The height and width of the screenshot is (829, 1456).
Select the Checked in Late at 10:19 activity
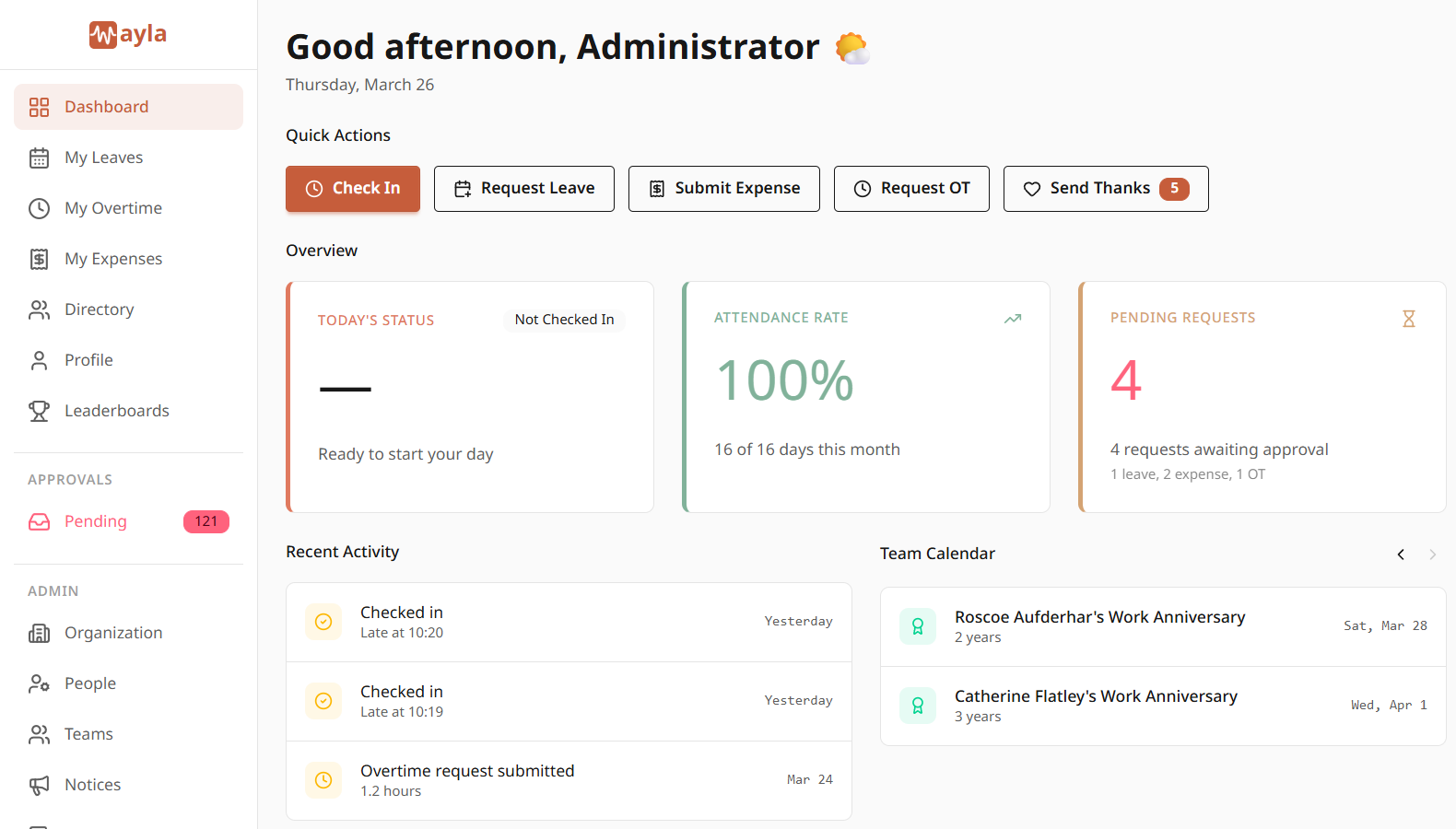point(569,701)
